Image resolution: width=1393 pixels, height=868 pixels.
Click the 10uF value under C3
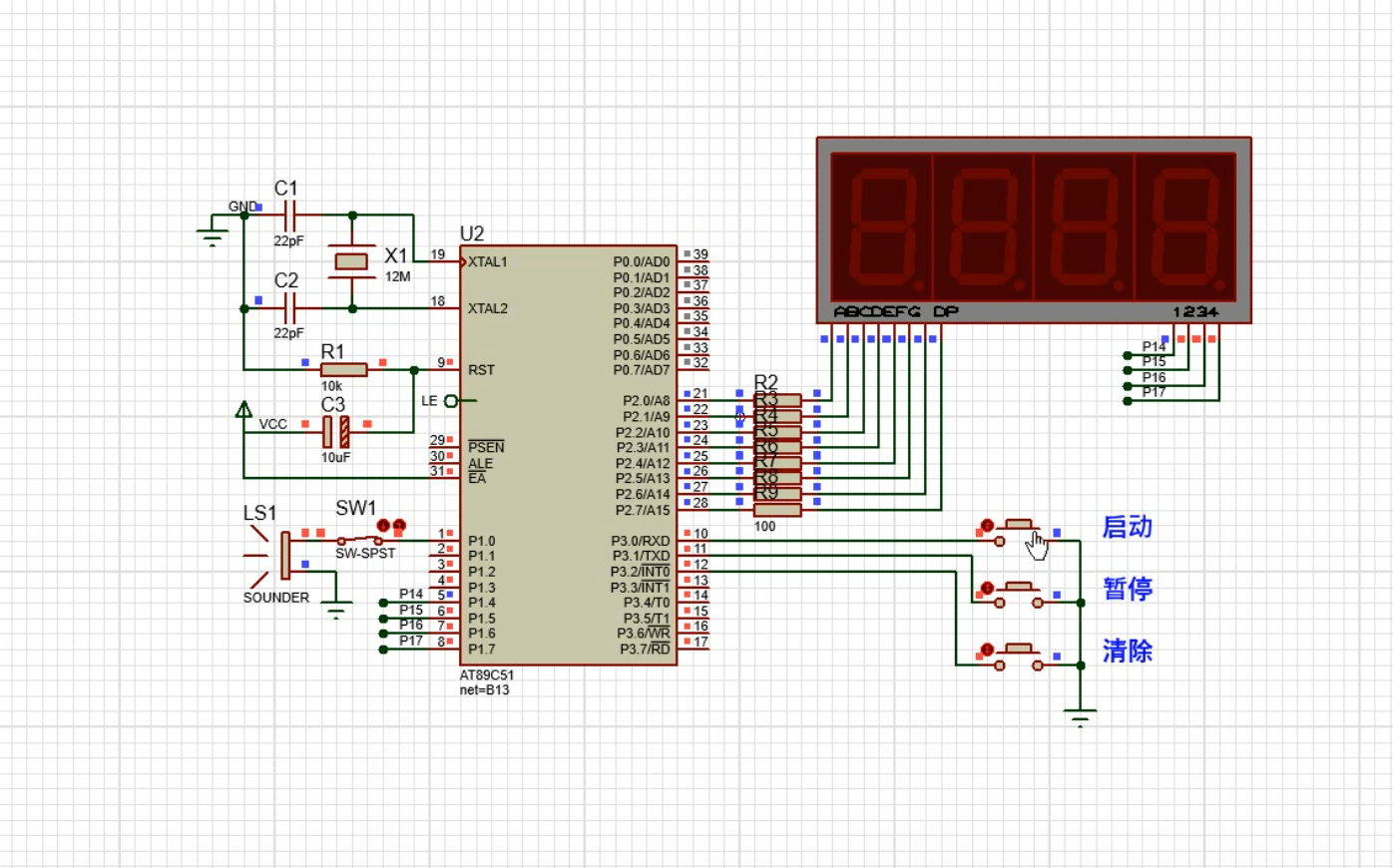(335, 458)
